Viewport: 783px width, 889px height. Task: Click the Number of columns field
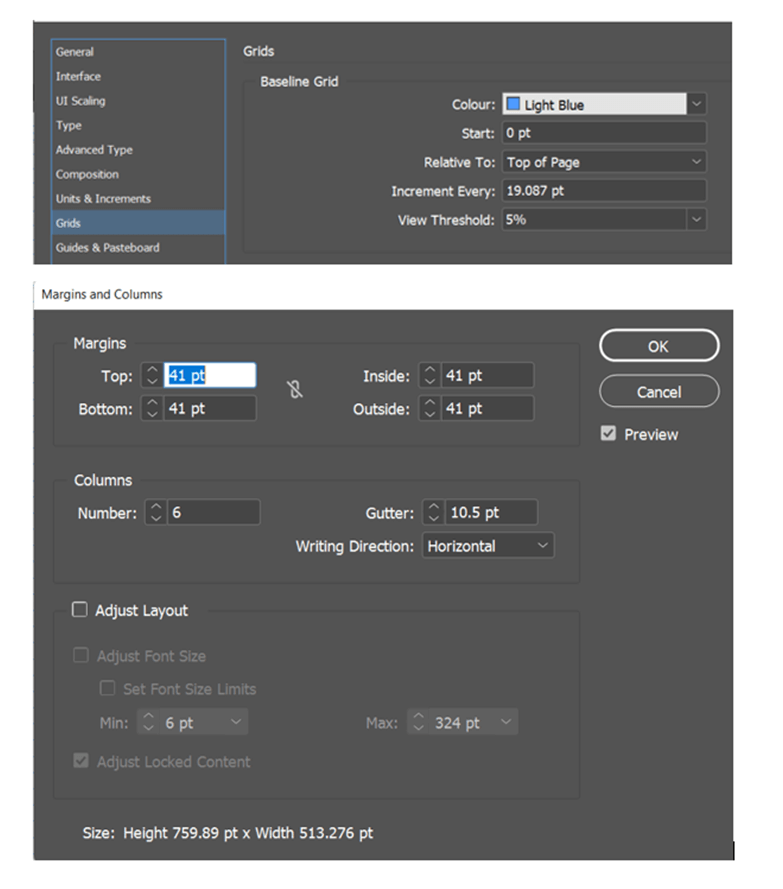[x=214, y=513]
